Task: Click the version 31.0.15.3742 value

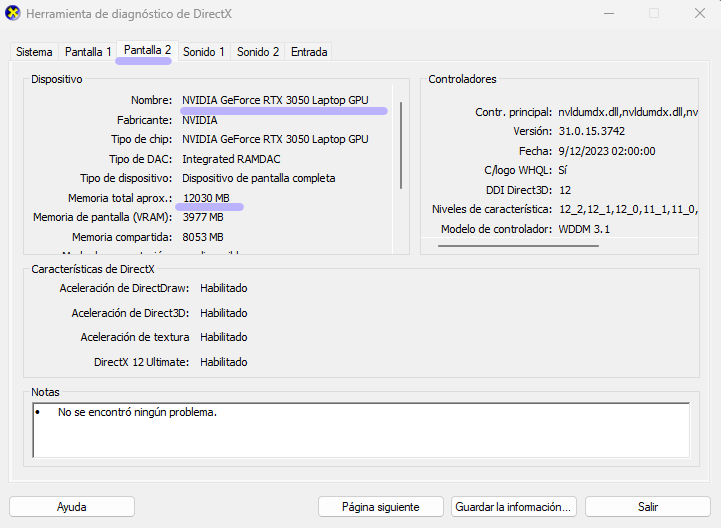Action: [x=592, y=131]
